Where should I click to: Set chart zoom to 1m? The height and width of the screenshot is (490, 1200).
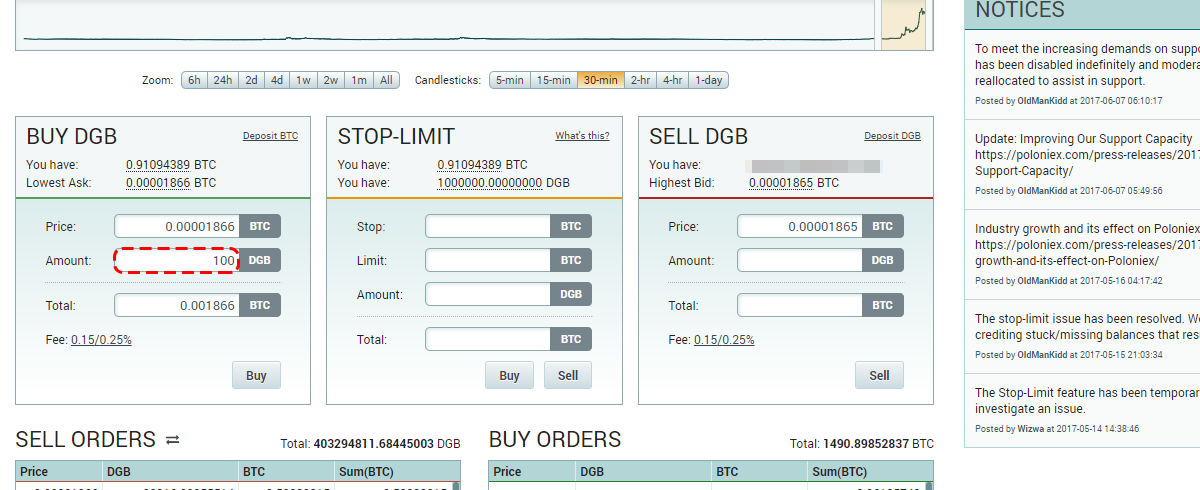359,80
